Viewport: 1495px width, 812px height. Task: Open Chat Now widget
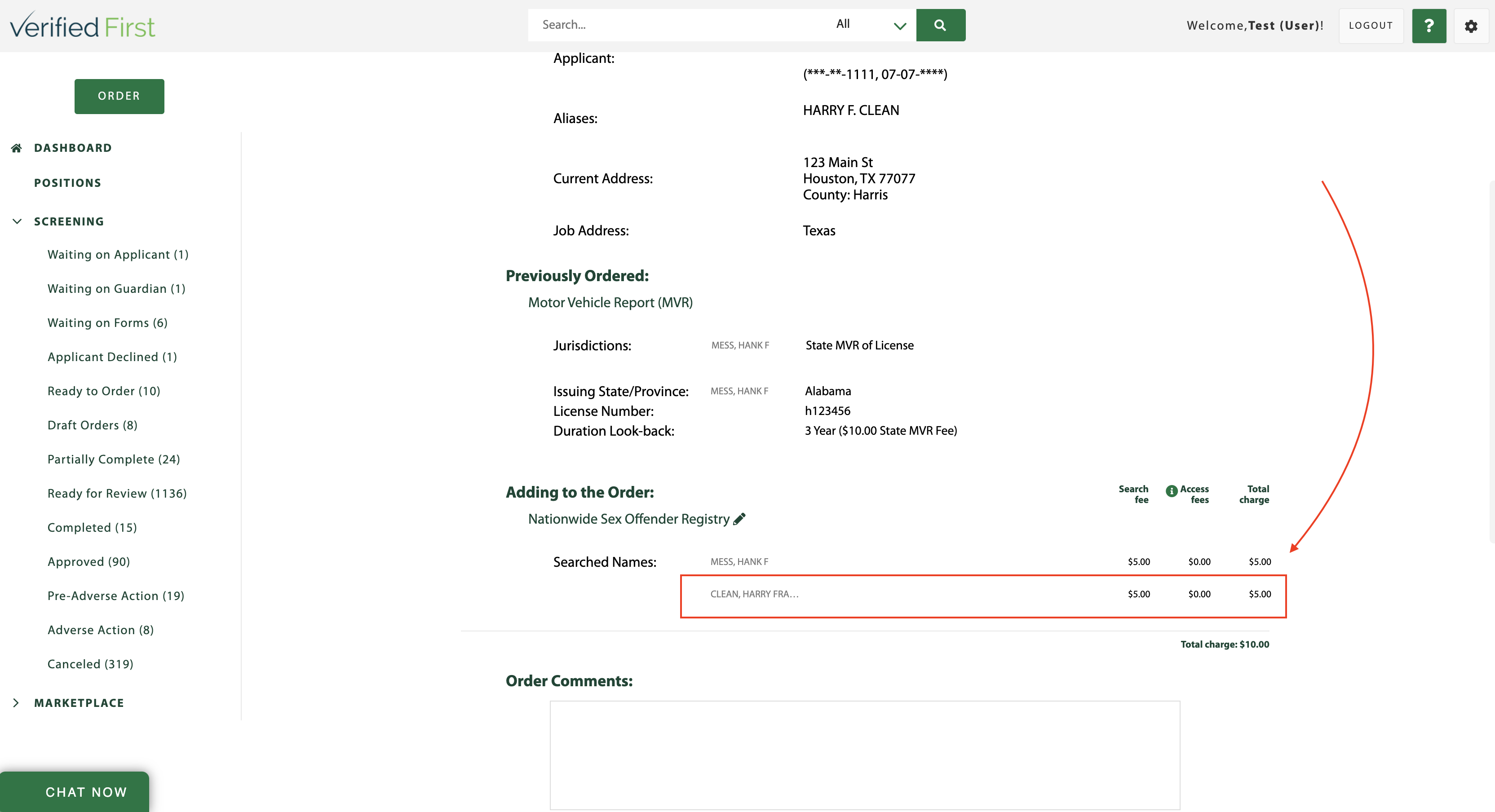click(74, 792)
